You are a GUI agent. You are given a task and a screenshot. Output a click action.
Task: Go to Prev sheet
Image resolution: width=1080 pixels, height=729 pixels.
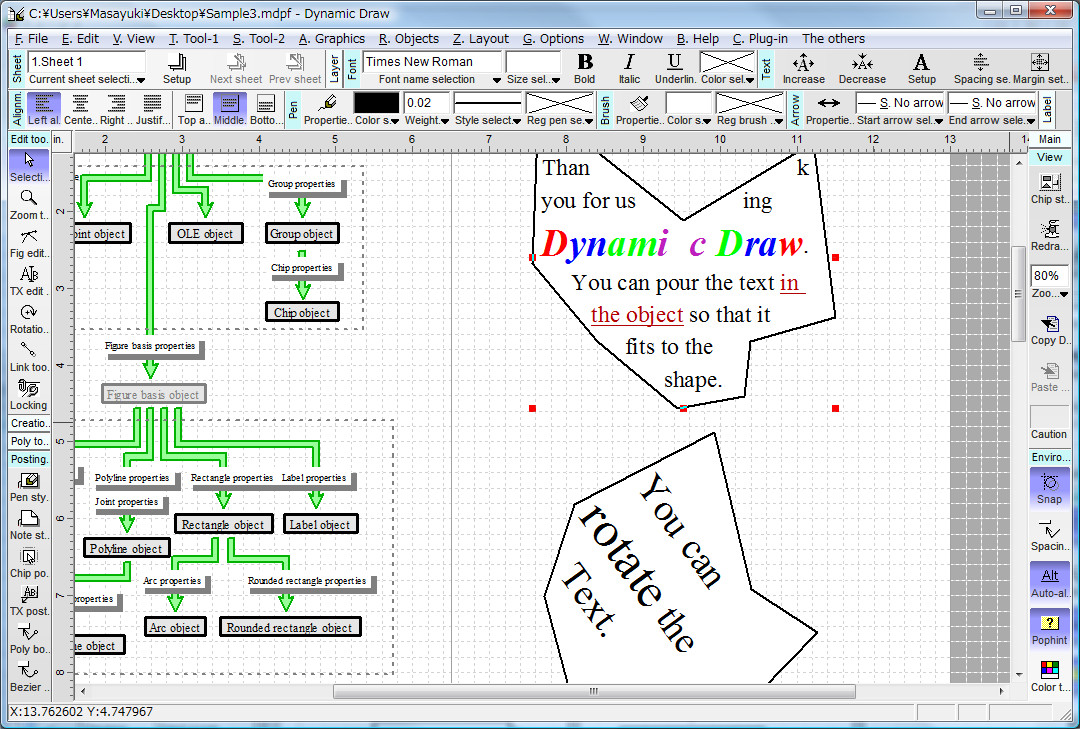[x=295, y=69]
